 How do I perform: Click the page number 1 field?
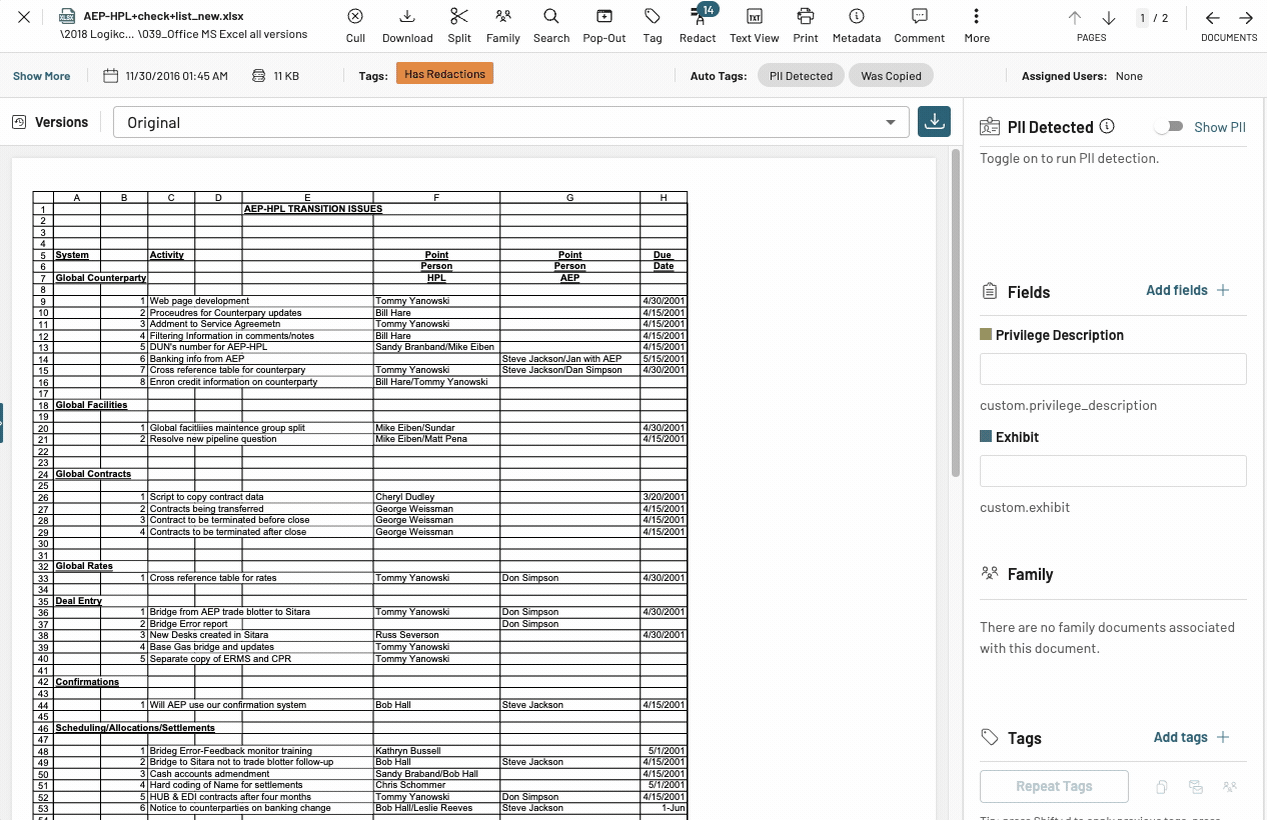1142,18
